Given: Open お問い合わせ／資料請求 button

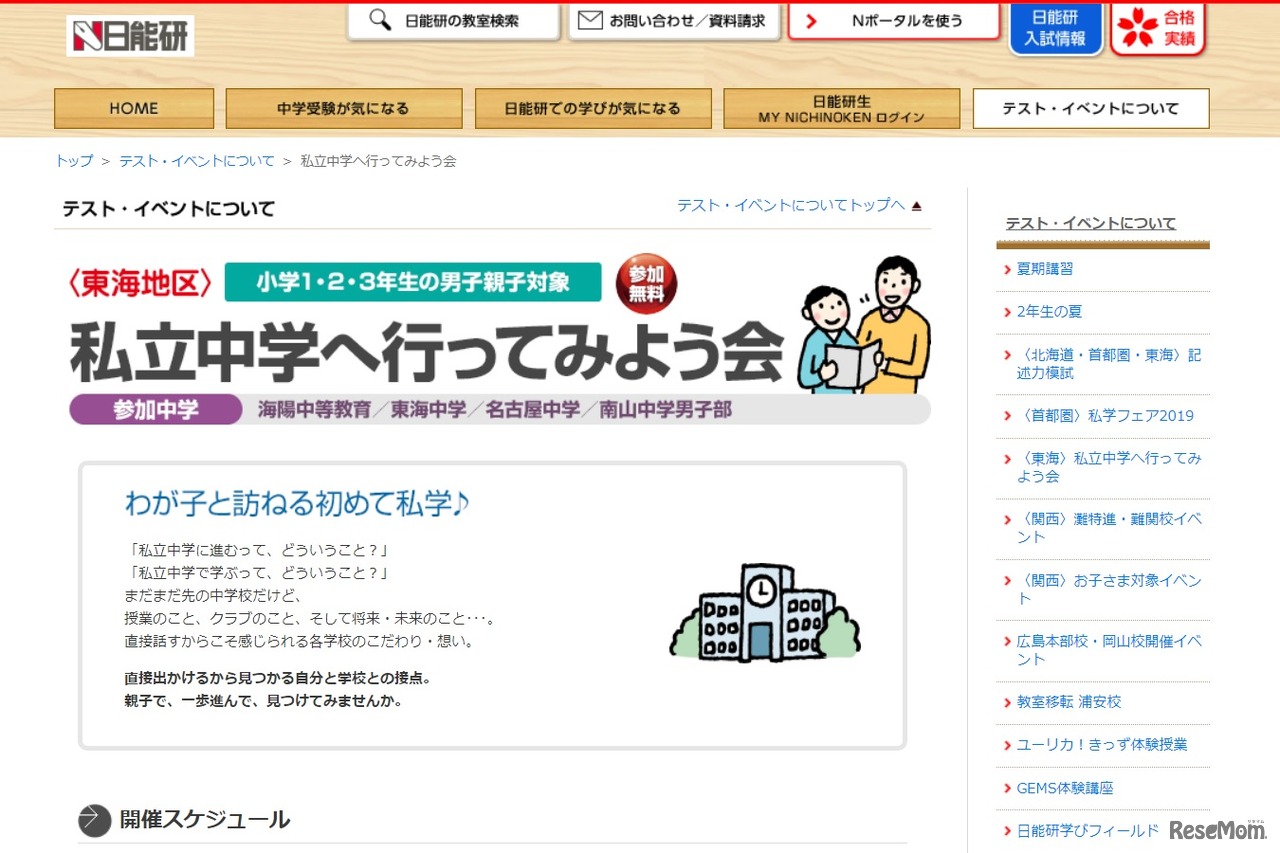Looking at the screenshot, I should click(674, 21).
